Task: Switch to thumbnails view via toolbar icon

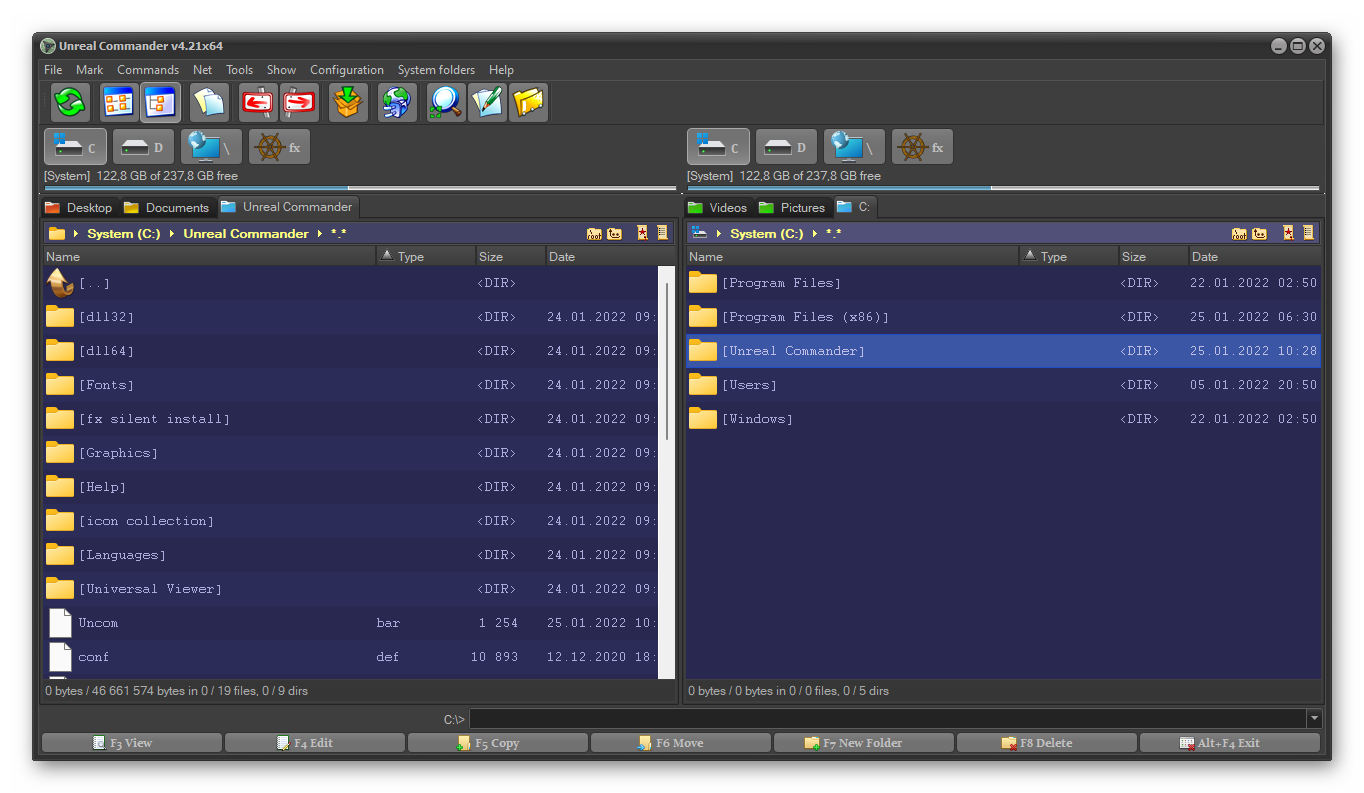Action: pyautogui.click(x=118, y=102)
